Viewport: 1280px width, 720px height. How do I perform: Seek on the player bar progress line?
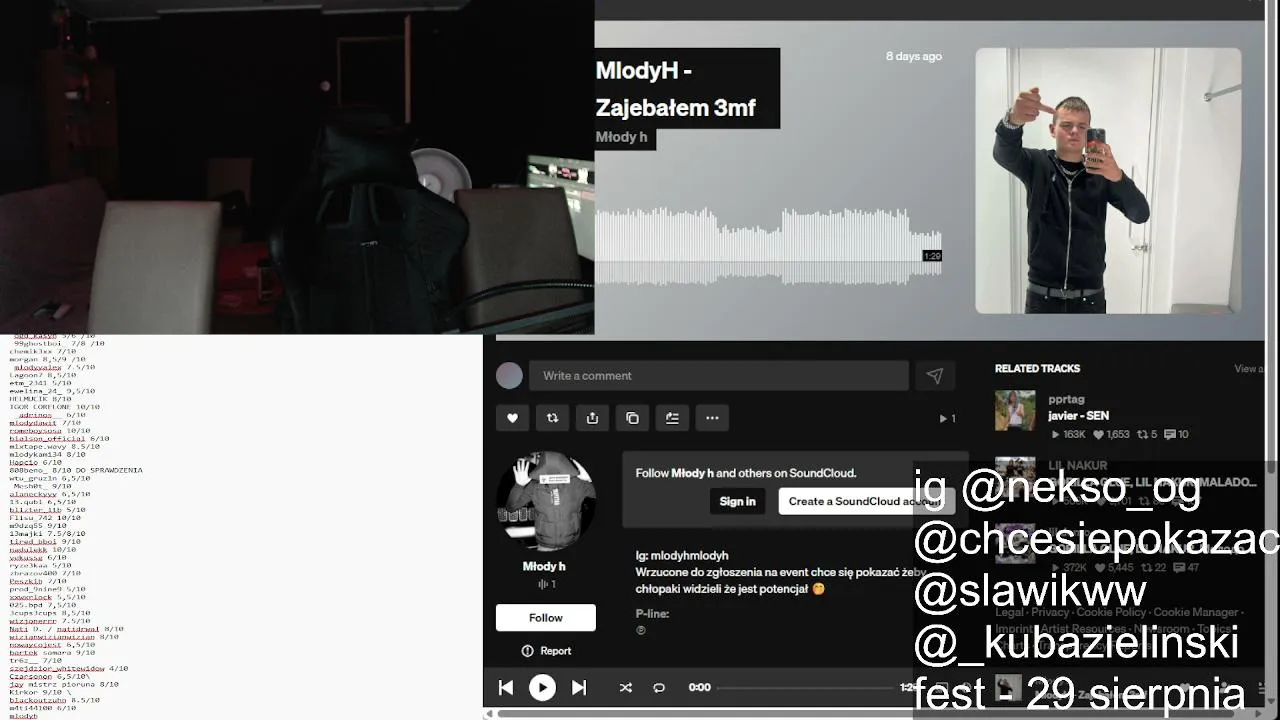(805, 687)
